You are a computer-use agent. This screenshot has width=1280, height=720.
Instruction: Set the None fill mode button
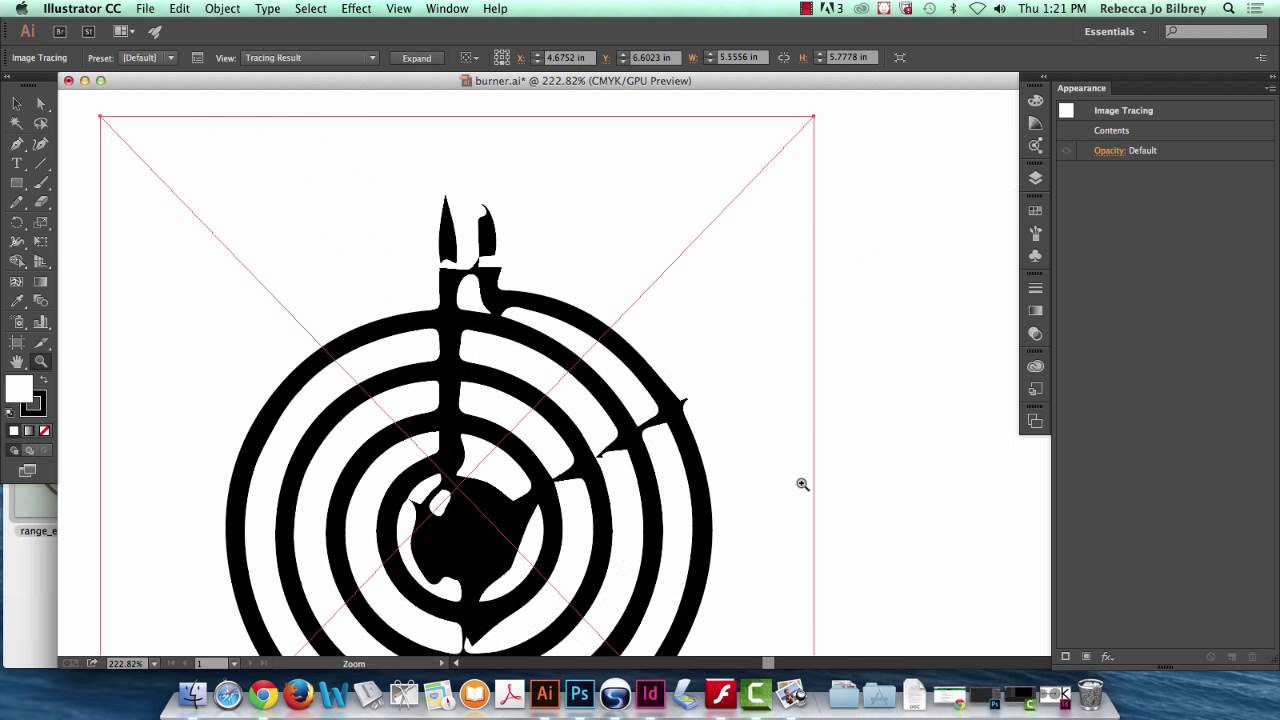[x=44, y=431]
